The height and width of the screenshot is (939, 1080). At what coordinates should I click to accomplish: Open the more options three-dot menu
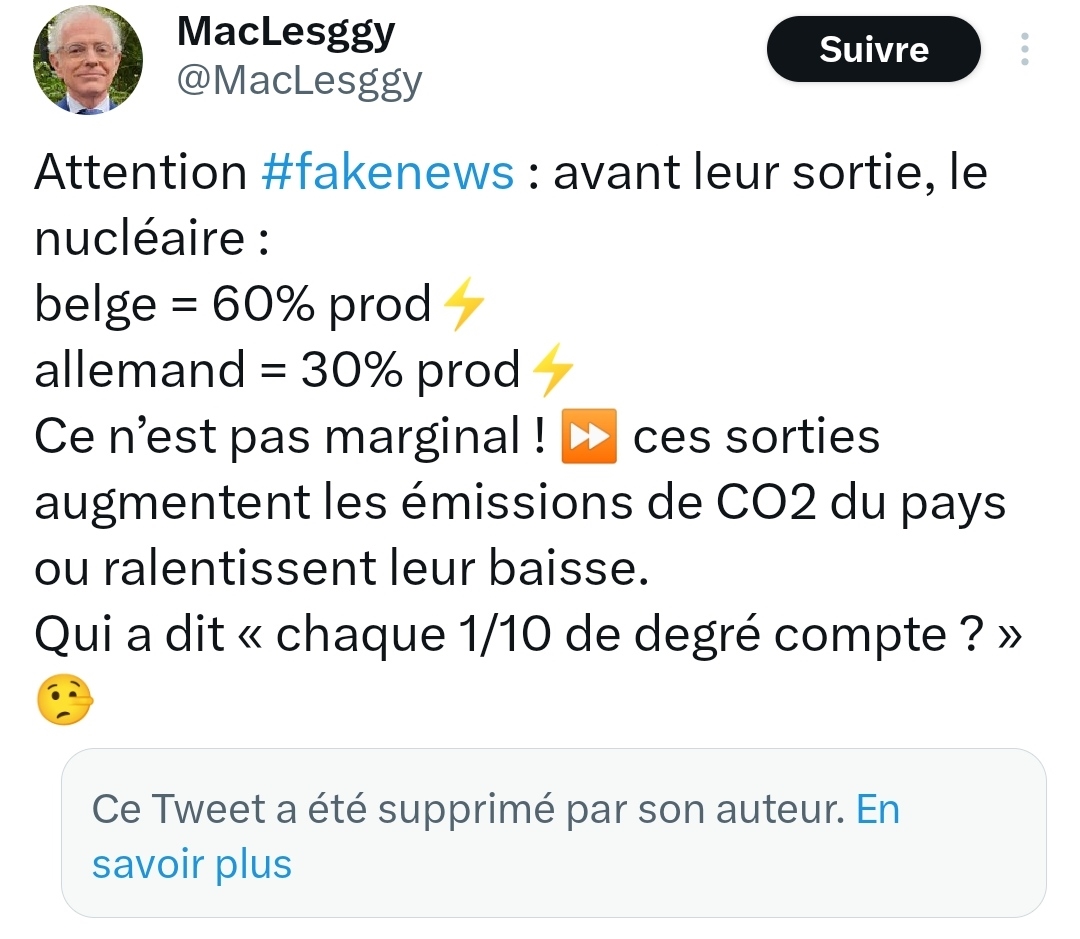click(x=1024, y=49)
